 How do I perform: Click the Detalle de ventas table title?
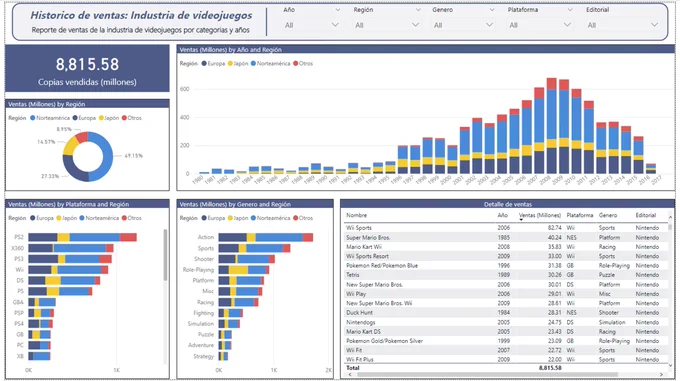click(507, 204)
